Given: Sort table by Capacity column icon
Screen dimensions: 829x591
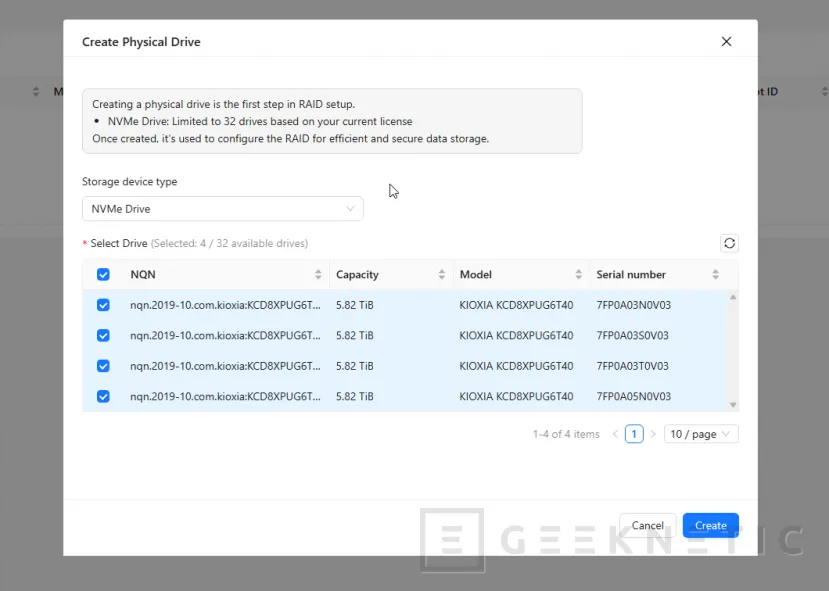Looking at the screenshot, I should (x=441, y=275).
